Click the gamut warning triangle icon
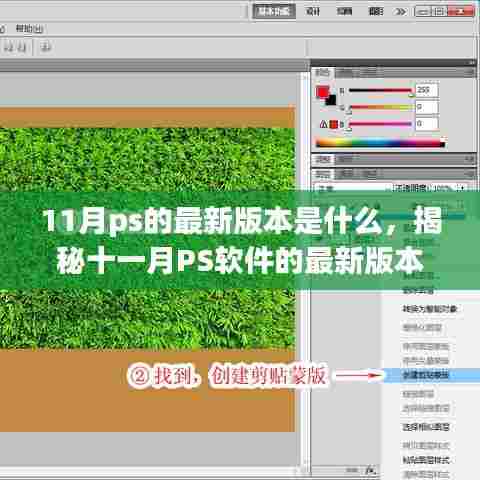Screen dimensions: 480x480 323,125
